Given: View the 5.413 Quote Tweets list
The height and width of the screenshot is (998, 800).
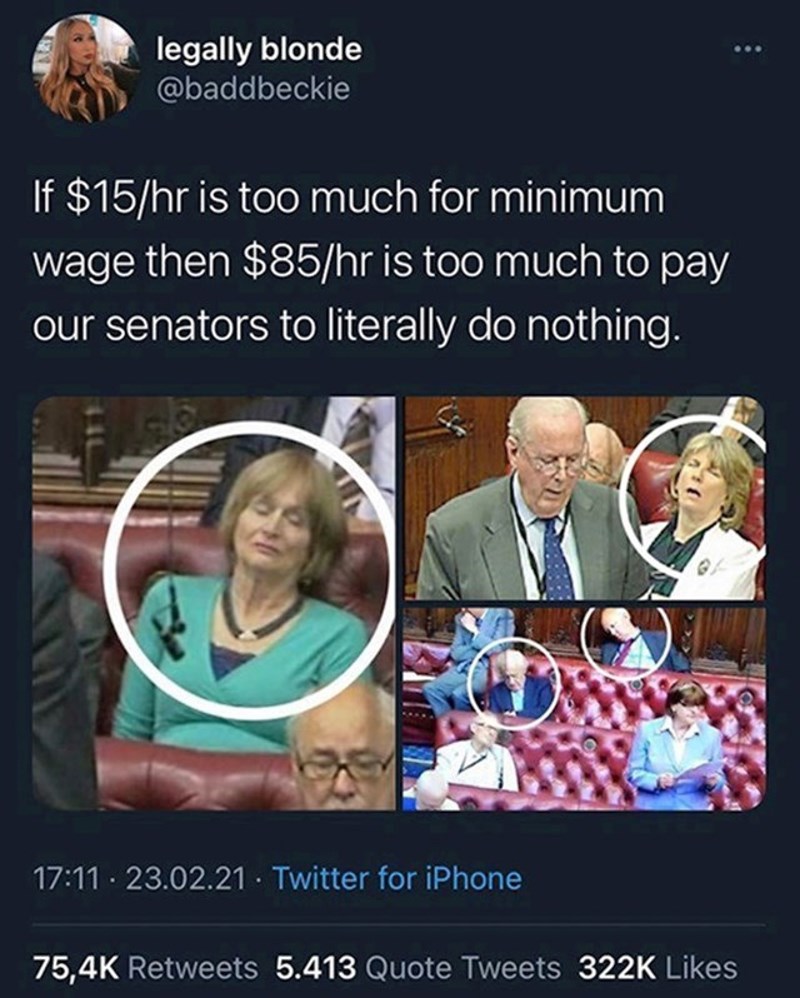Looking at the screenshot, I should click(418, 967).
